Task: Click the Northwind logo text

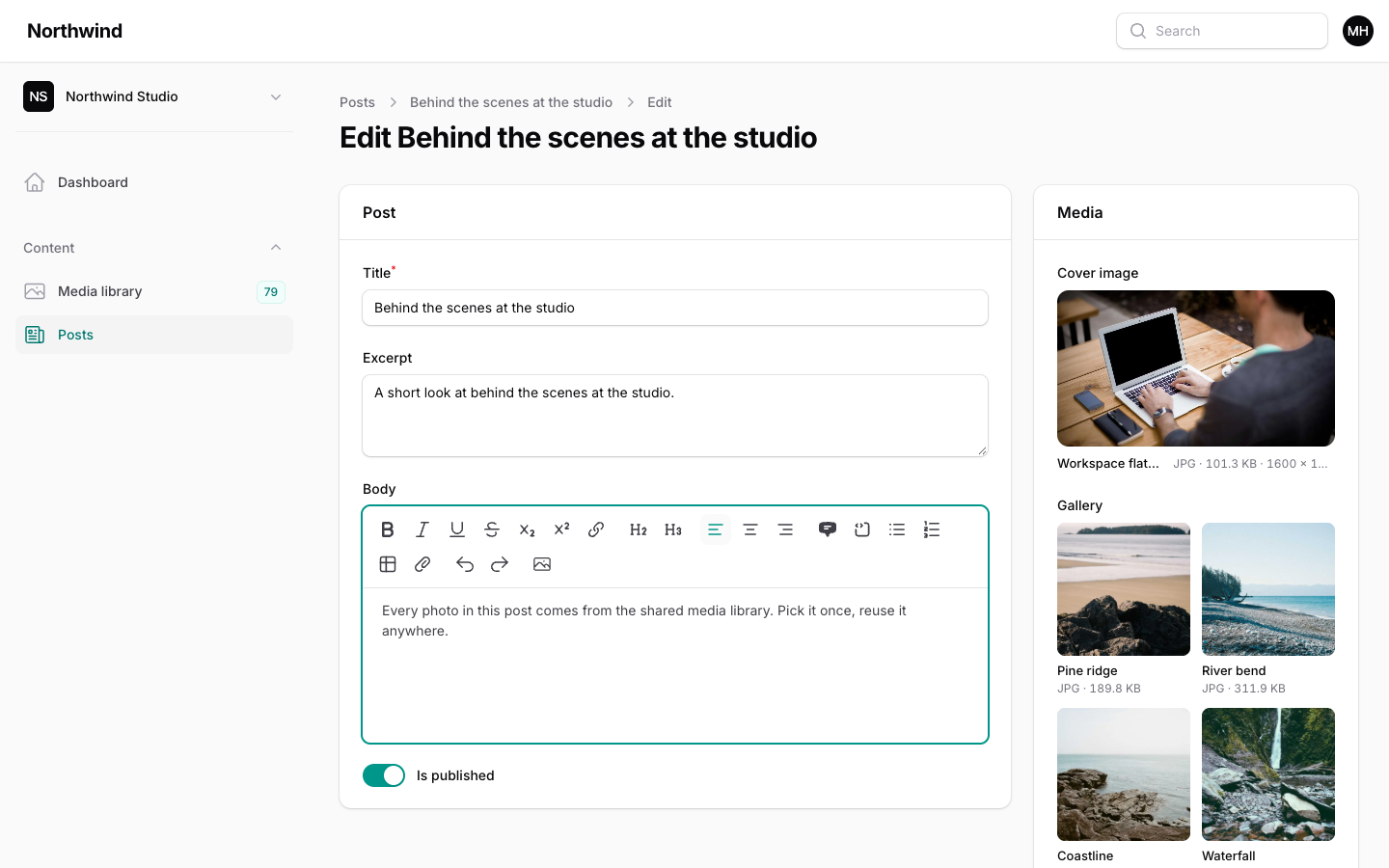Action: pyautogui.click(x=75, y=31)
